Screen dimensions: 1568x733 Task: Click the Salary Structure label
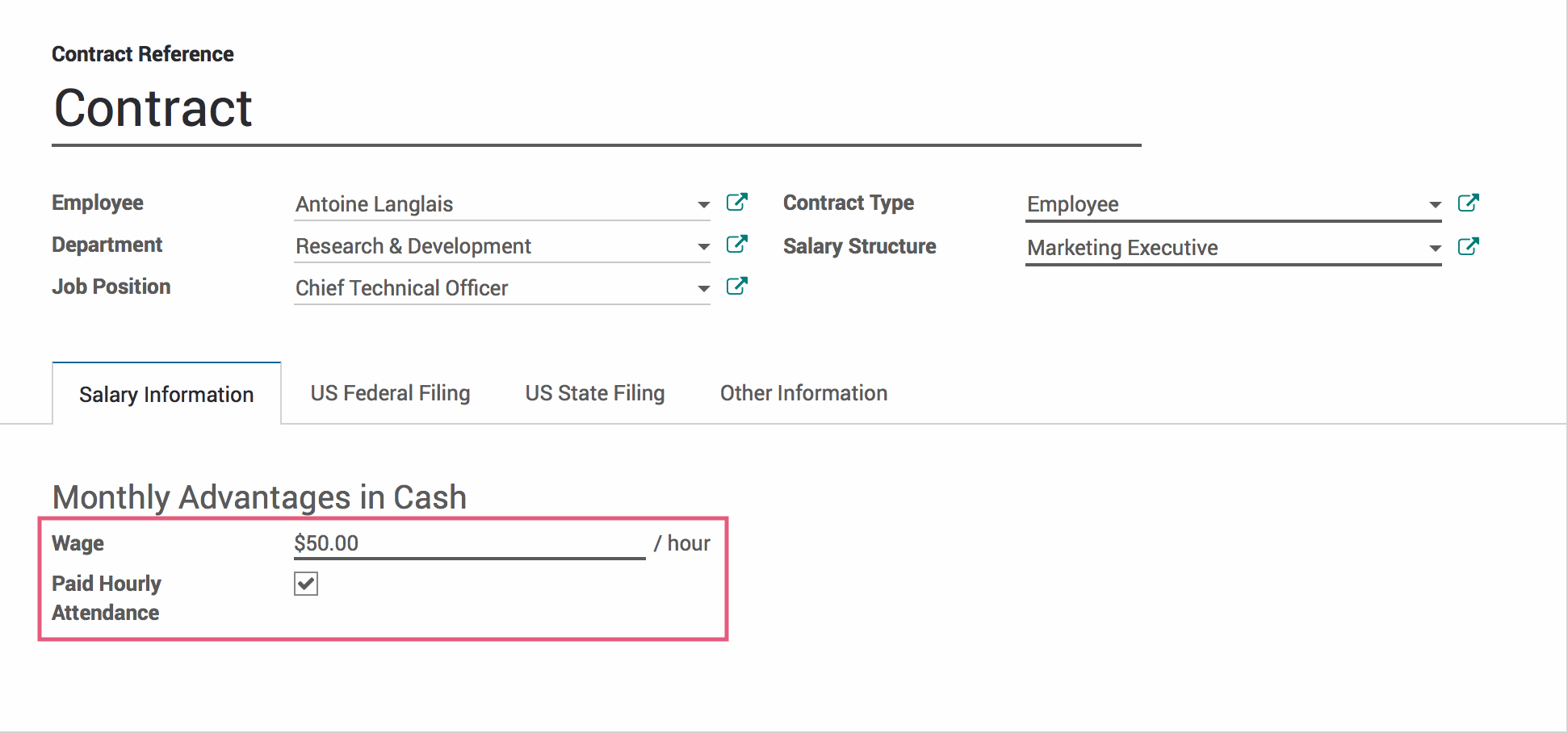click(x=859, y=246)
